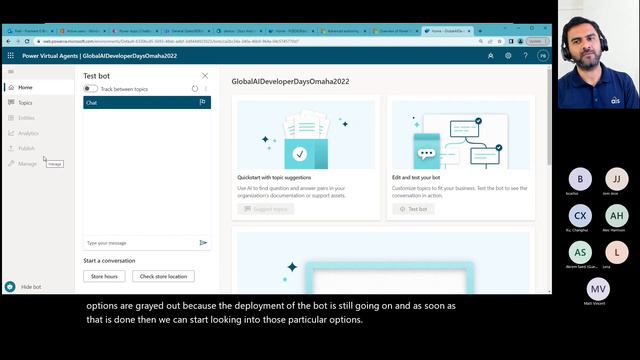Click Edit and test your bot title

416,178
